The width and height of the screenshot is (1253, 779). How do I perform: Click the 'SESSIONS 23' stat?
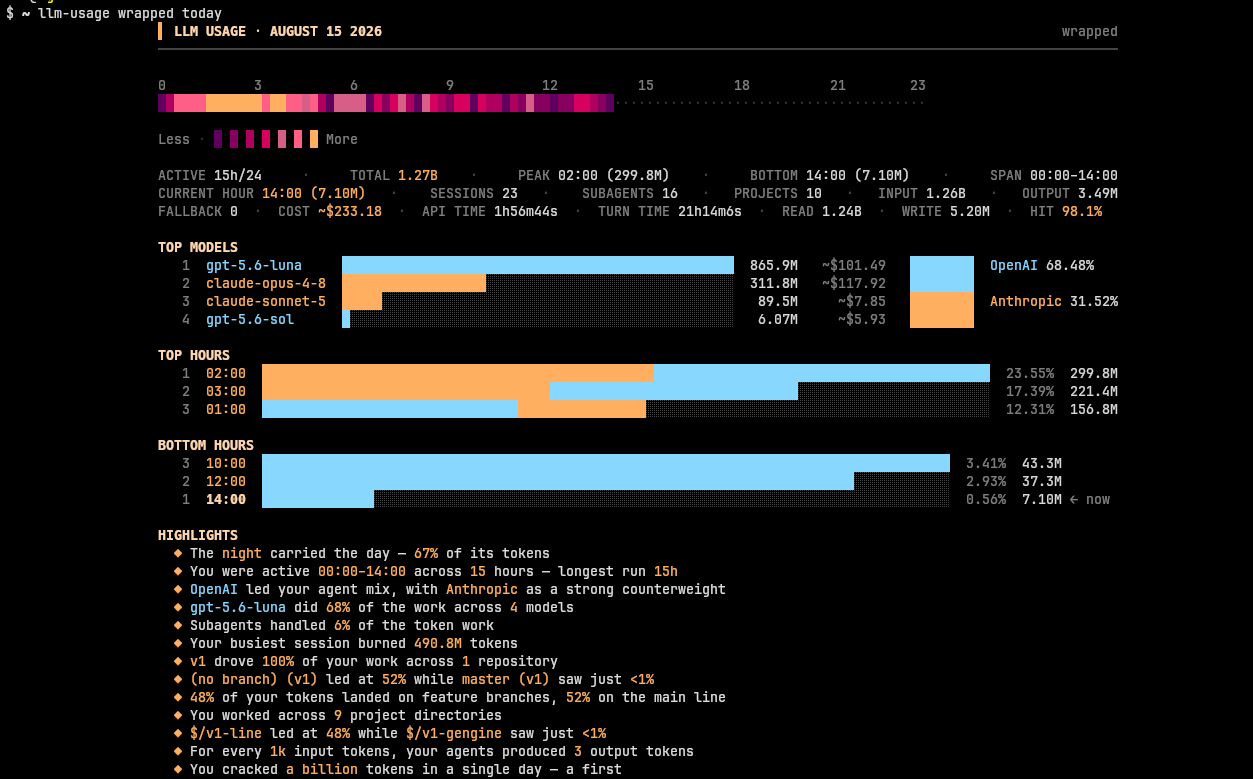[474, 193]
